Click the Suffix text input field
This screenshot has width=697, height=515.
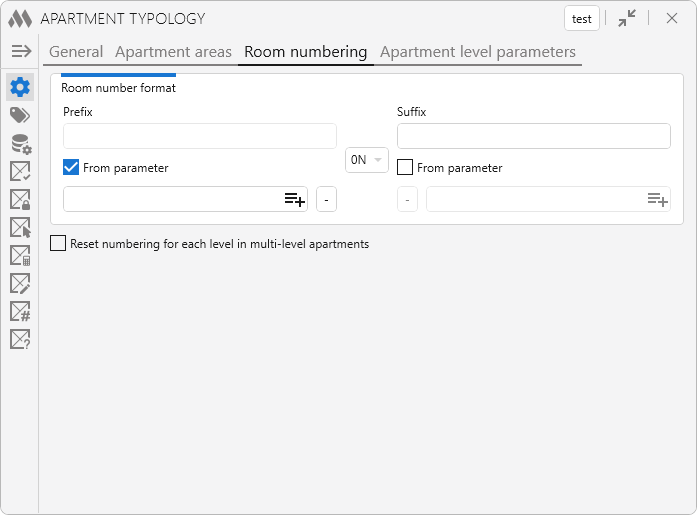coord(533,136)
